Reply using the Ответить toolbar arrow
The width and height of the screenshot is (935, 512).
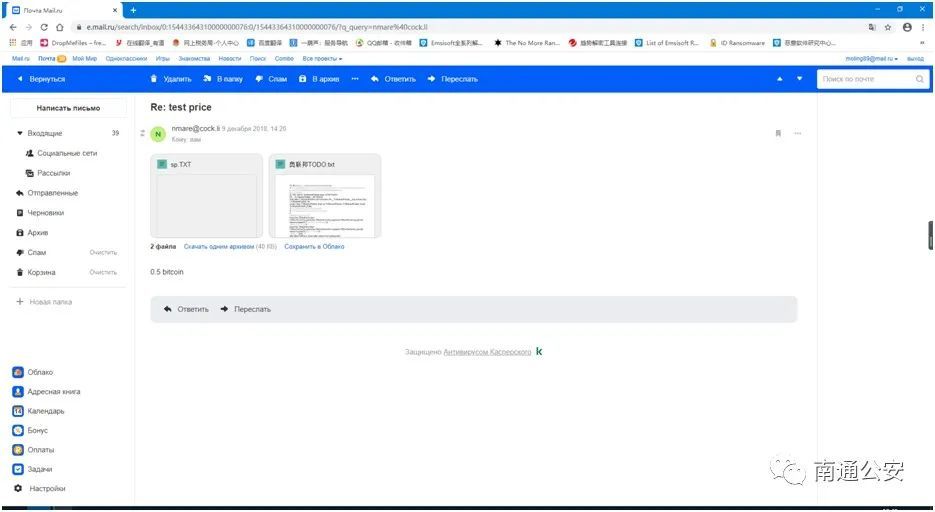[x=374, y=79]
